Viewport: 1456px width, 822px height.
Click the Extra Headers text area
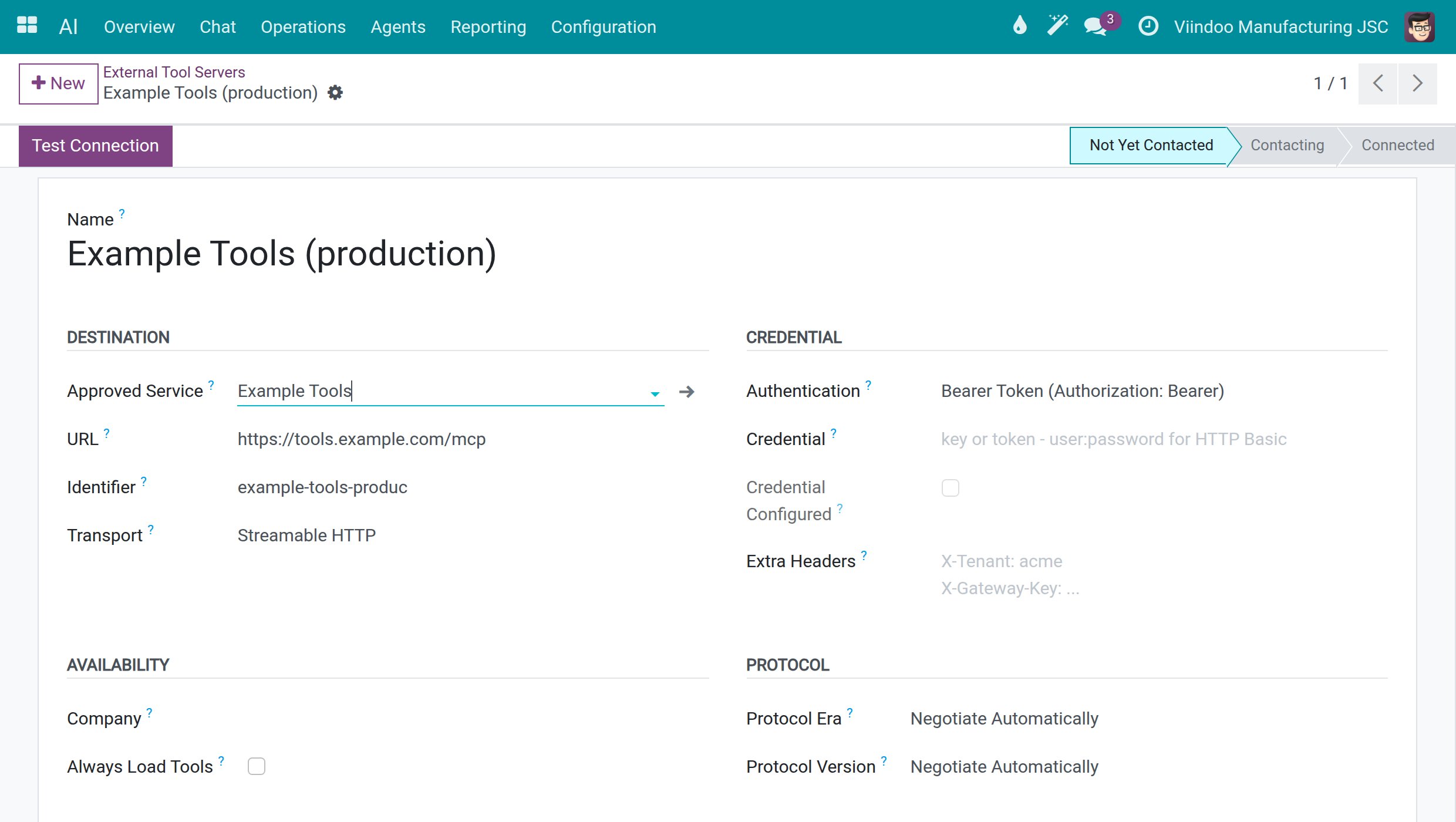pyautogui.click(x=1164, y=574)
